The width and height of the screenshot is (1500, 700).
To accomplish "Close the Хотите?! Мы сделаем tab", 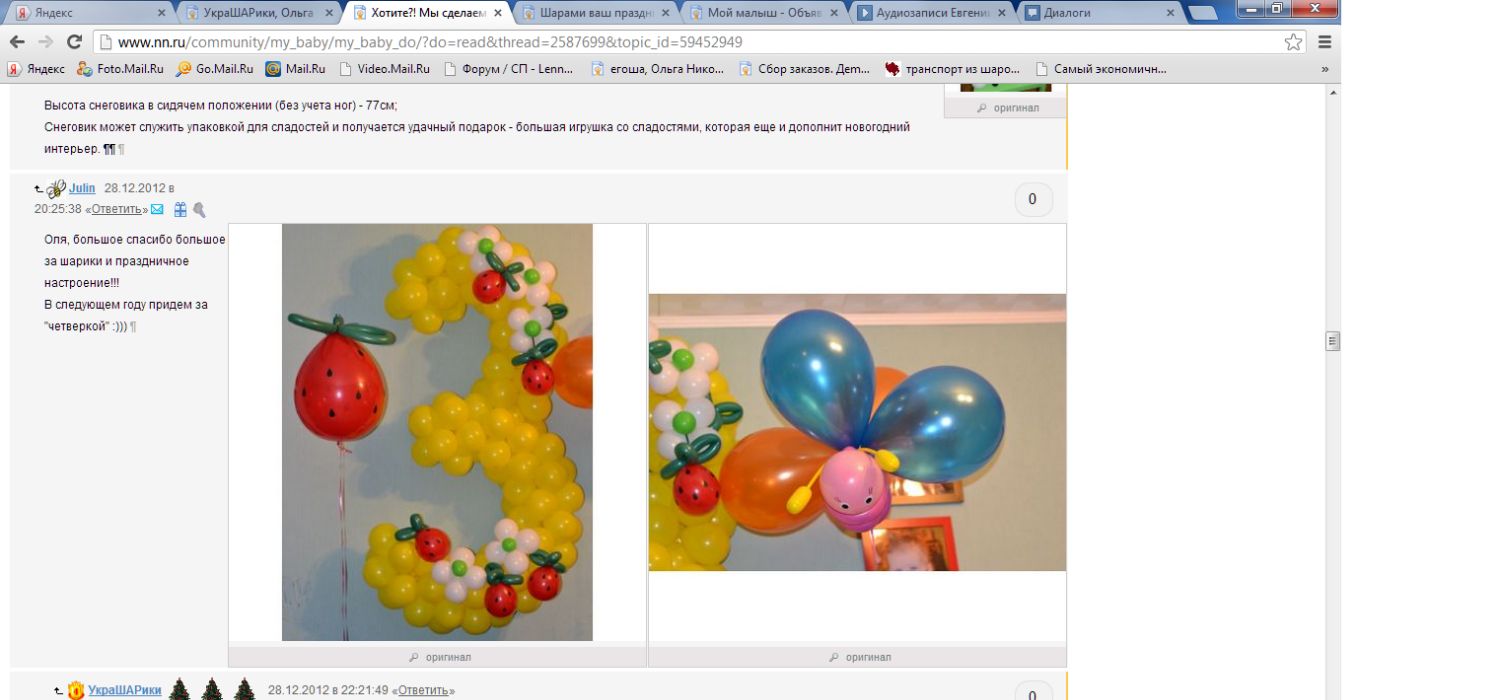I will [x=497, y=13].
